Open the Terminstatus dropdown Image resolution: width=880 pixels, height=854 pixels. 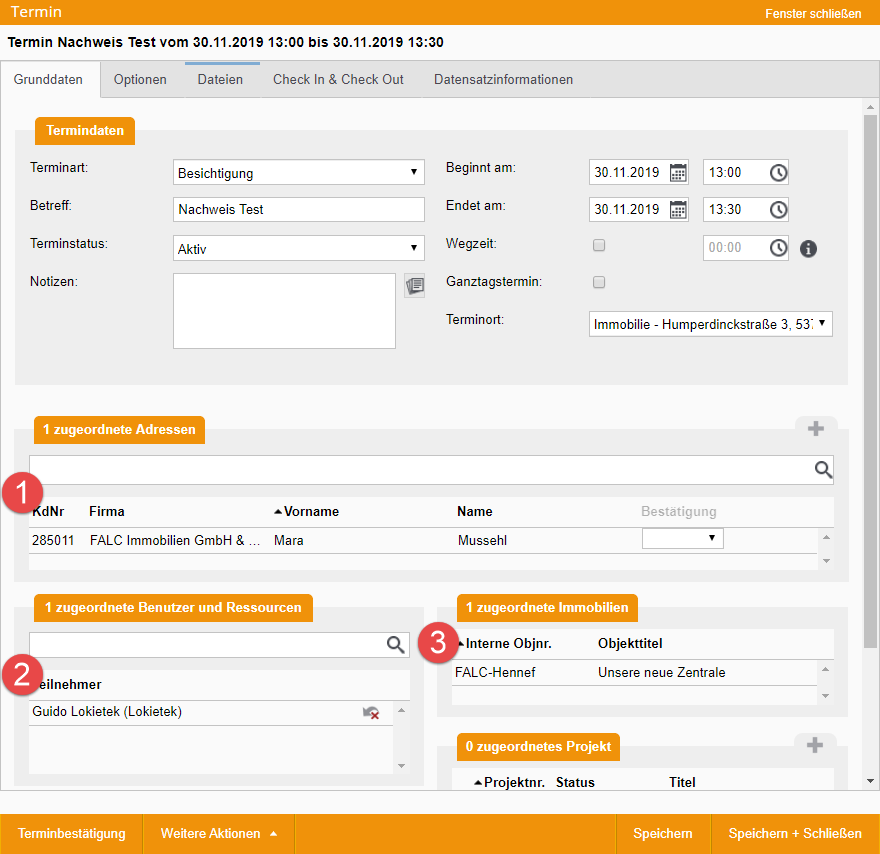coord(299,248)
